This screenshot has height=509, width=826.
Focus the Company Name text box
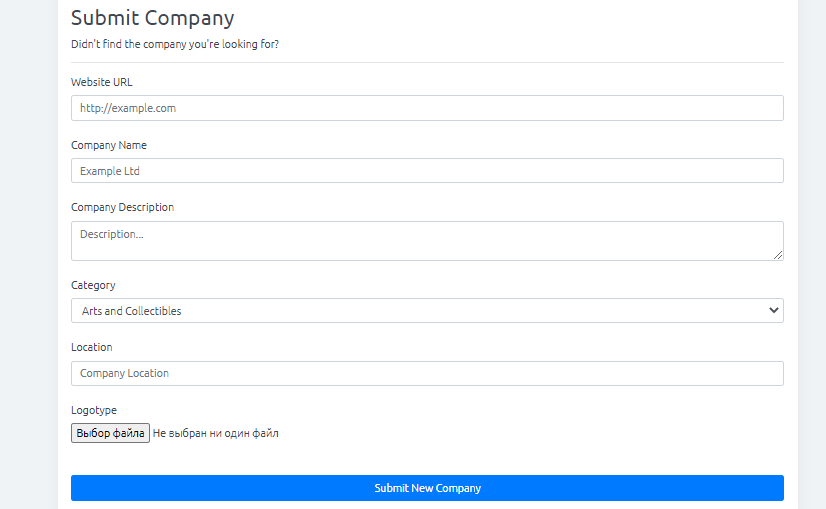[x=427, y=171]
